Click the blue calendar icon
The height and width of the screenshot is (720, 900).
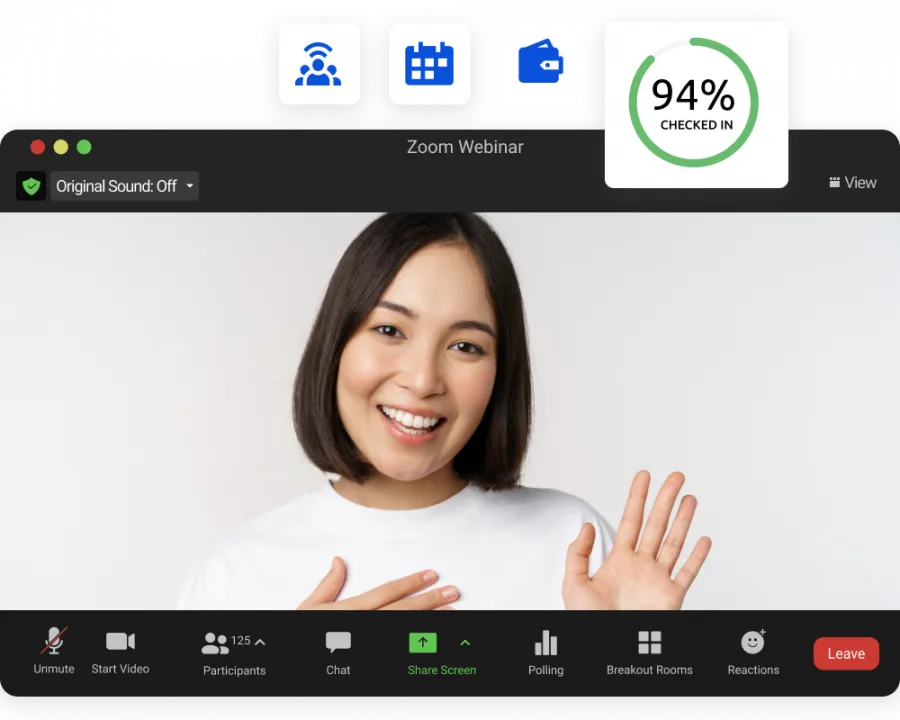pos(429,64)
